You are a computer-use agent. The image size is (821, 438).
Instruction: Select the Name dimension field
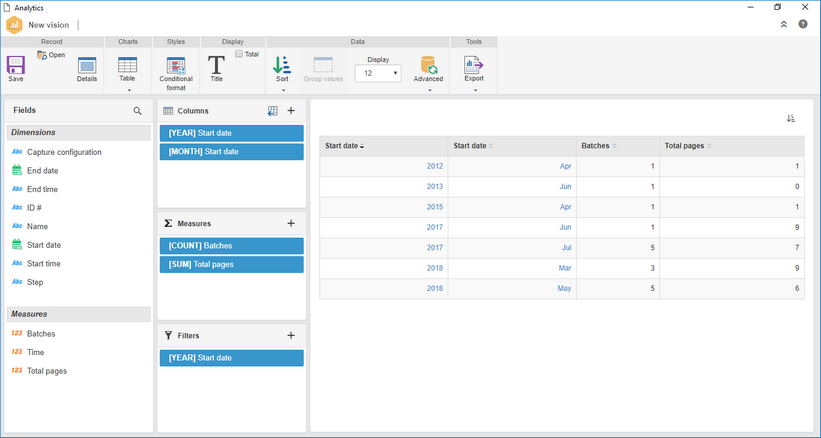pos(37,227)
